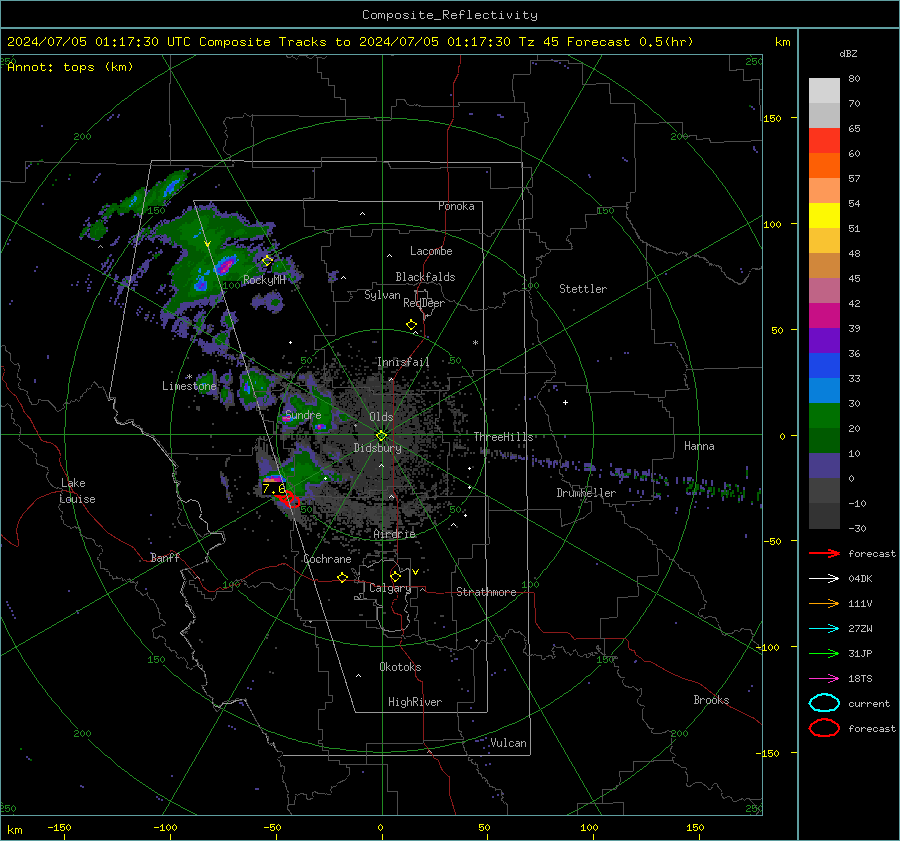Click the red forecast ellipse legend icon
The width and height of the screenshot is (900, 841).
[x=824, y=728]
